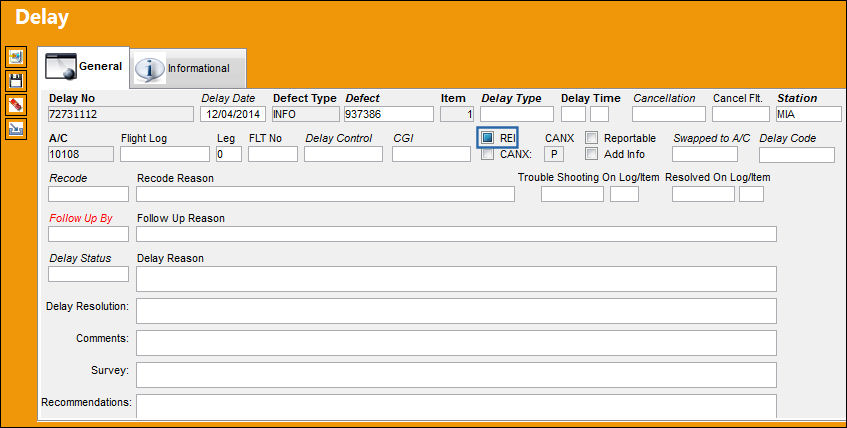847x428 pixels.
Task: Tick the CANX: checkbox
Action: pyautogui.click(x=488, y=155)
